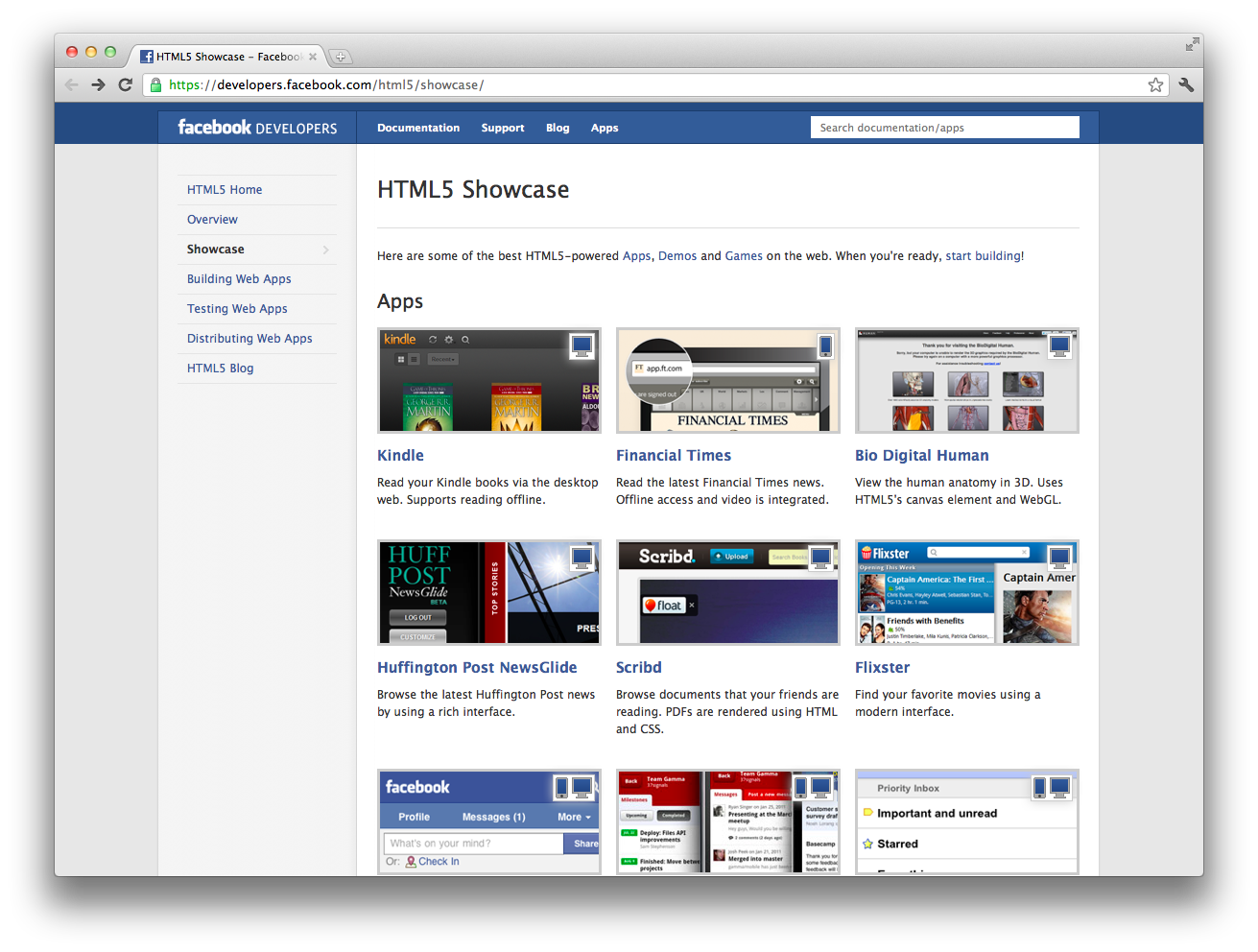
Task: Open the Support navigation item
Action: [503, 128]
